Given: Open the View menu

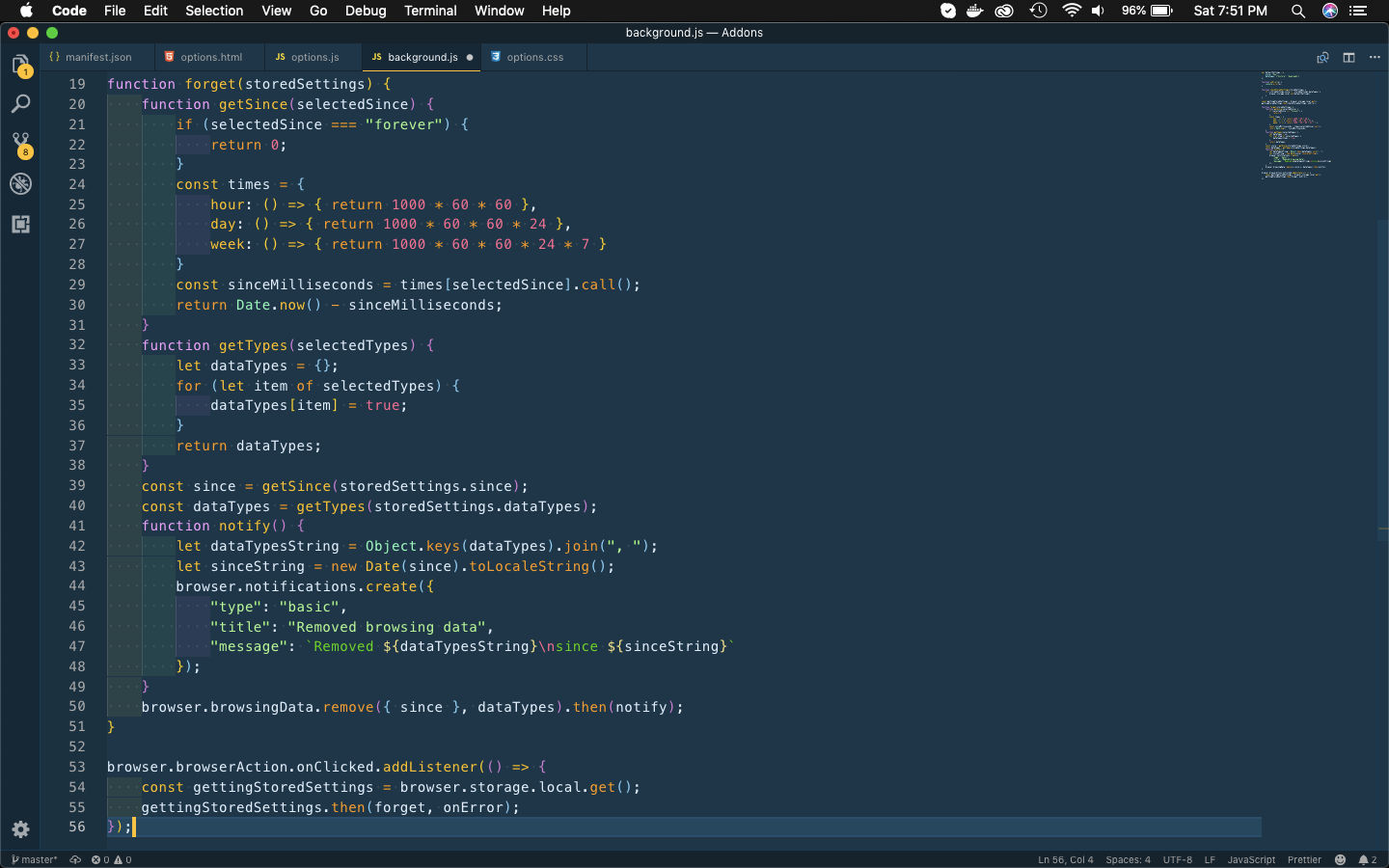Looking at the screenshot, I should (x=276, y=11).
